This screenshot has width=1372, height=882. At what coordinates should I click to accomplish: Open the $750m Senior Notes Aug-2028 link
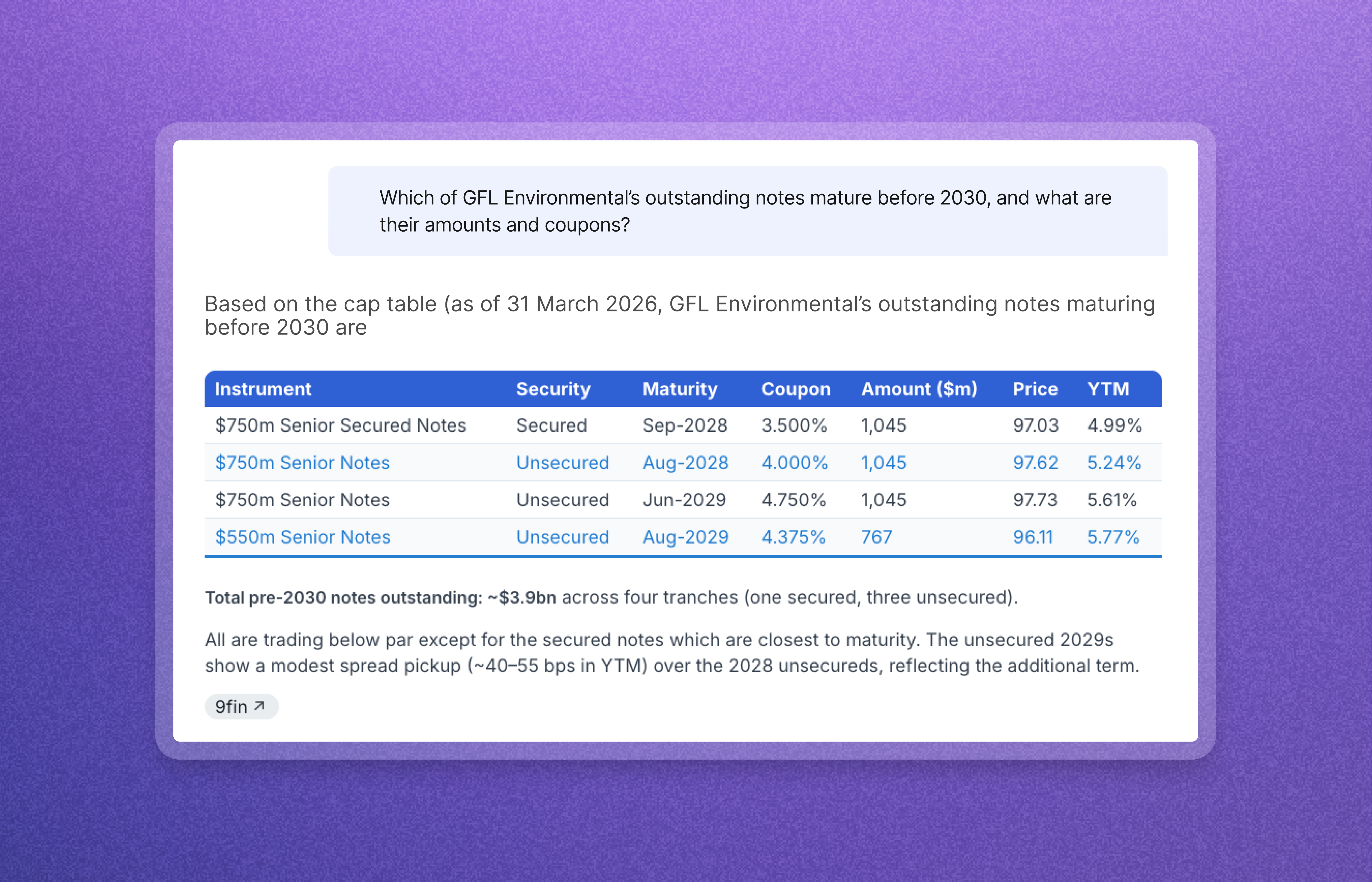(302, 462)
